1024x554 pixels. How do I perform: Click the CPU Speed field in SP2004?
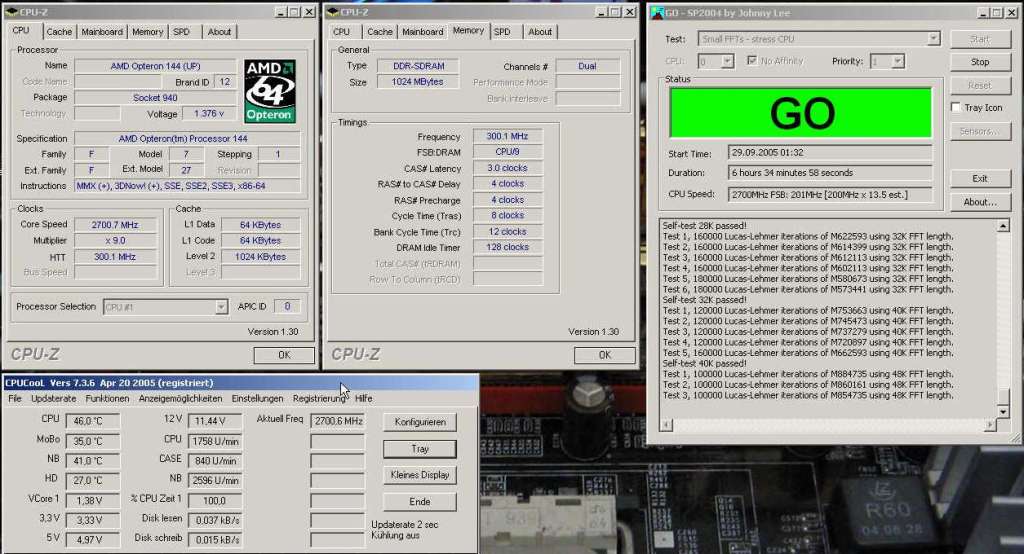tap(830, 195)
